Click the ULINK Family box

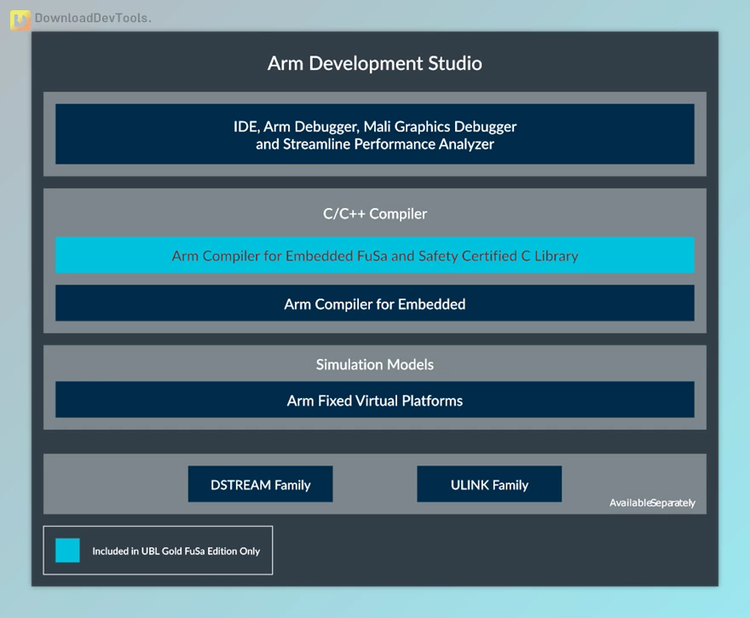point(489,484)
